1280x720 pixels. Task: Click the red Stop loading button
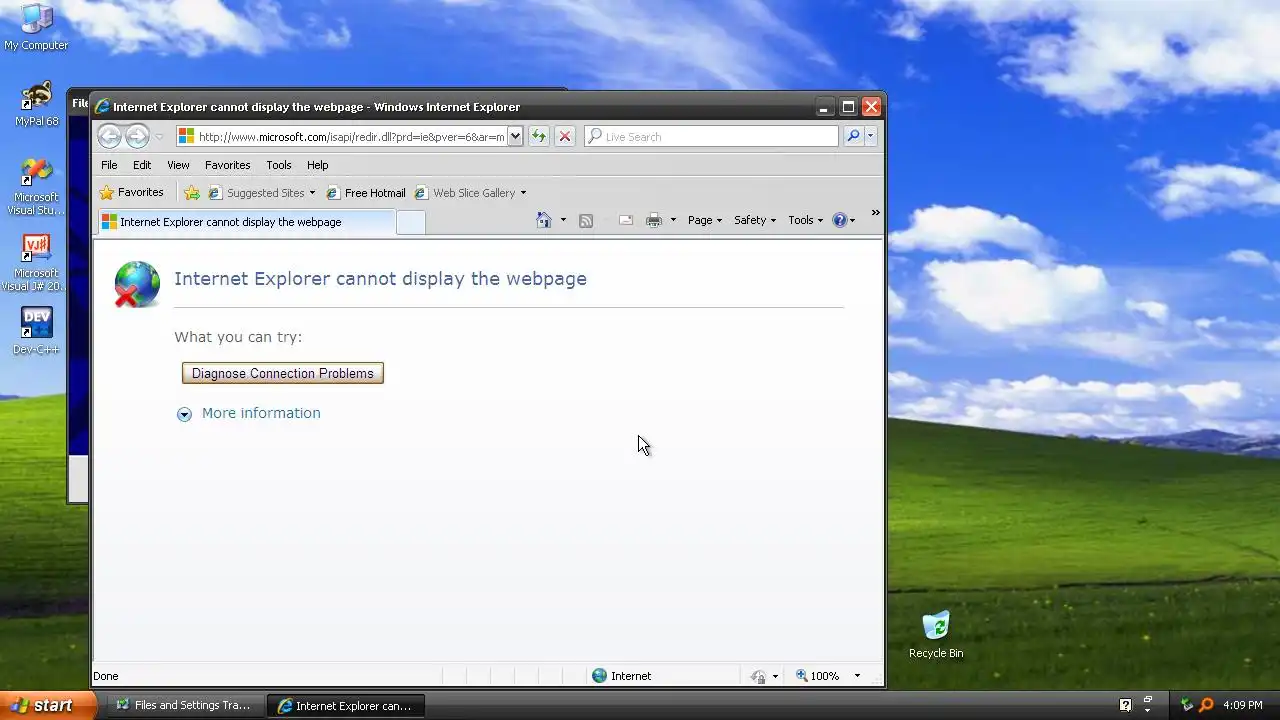pyautogui.click(x=565, y=137)
